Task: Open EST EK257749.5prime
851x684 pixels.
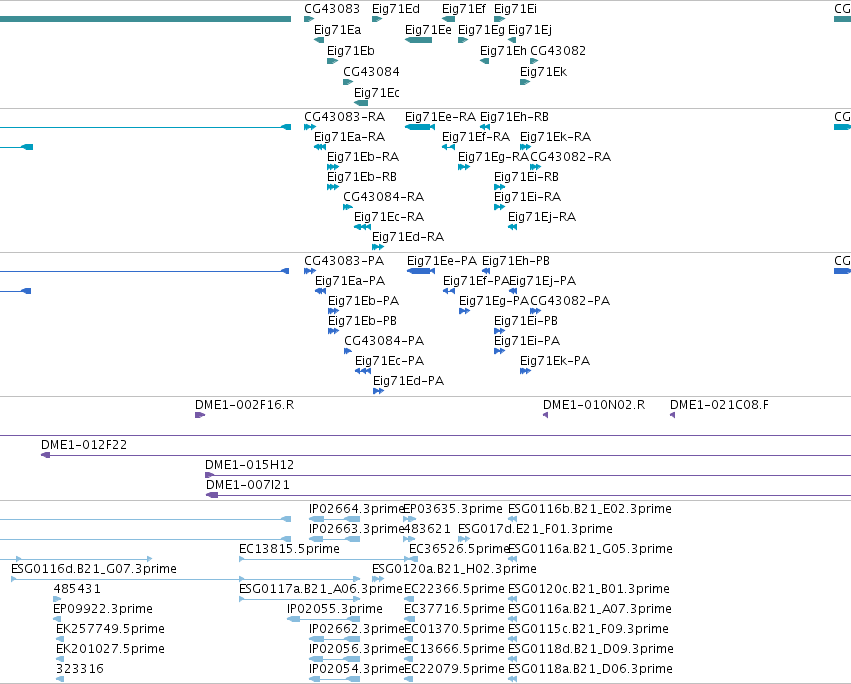Action: [110, 629]
